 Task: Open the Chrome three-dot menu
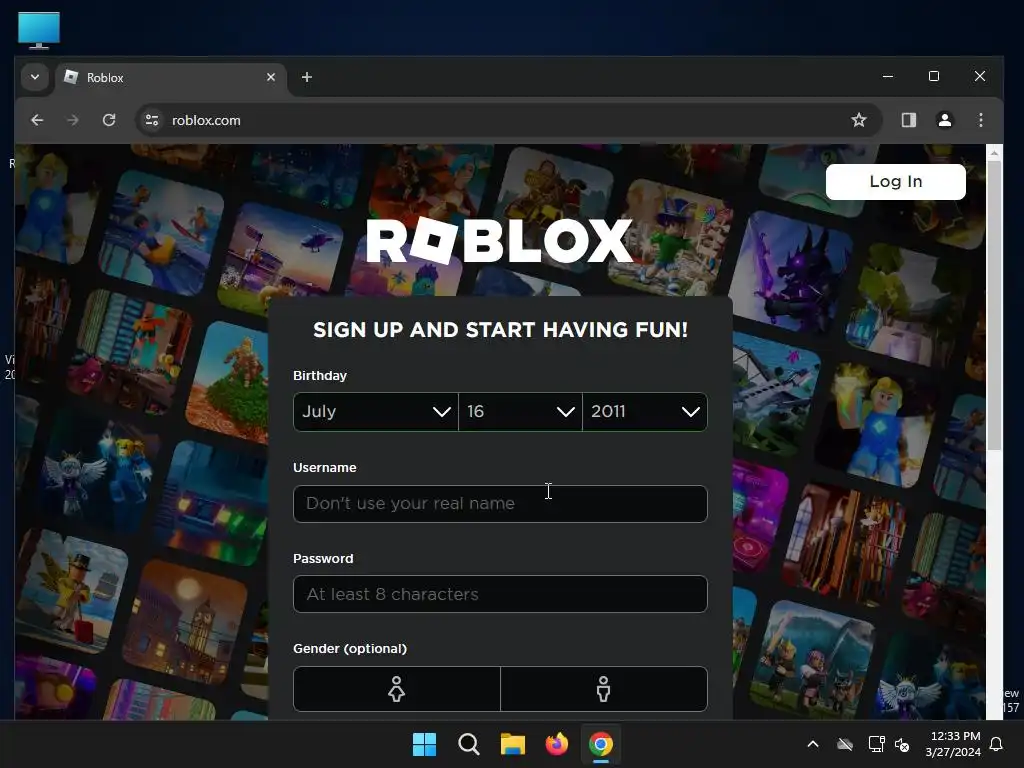[x=981, y=120]
